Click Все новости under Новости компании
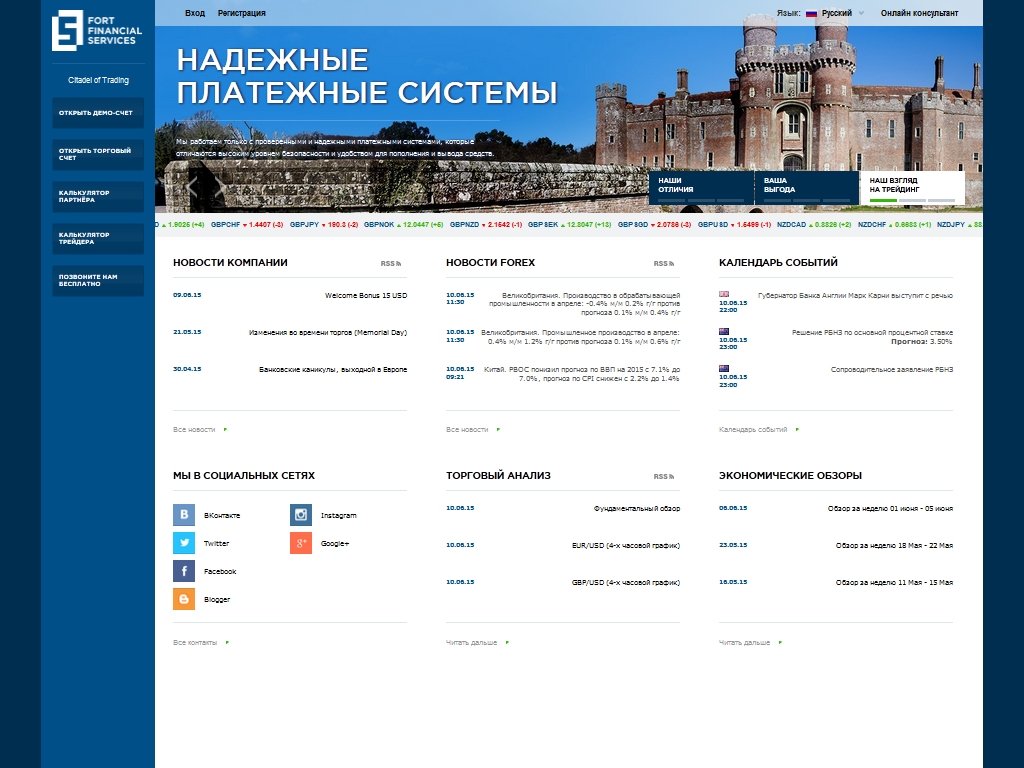Screen dimensions: 1024x768 [x=195, y=429]
